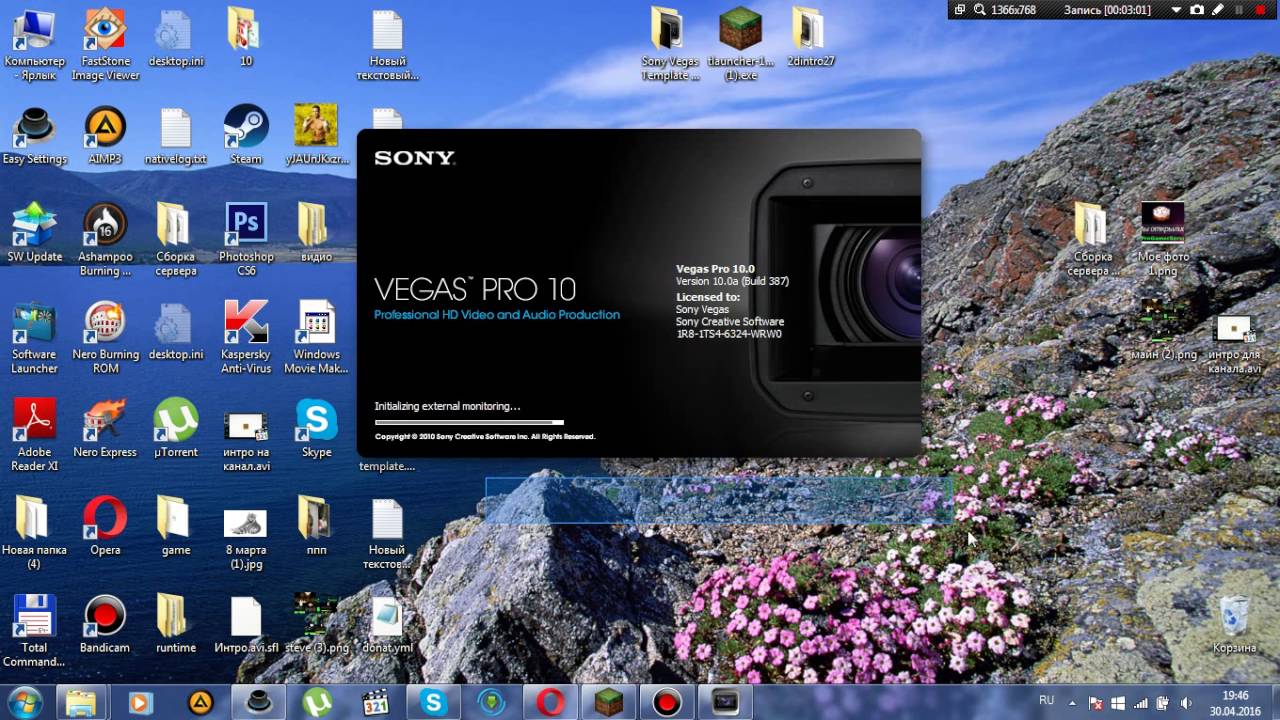
Task: Select the steve (3).png image file
Action: coord(316,625)
